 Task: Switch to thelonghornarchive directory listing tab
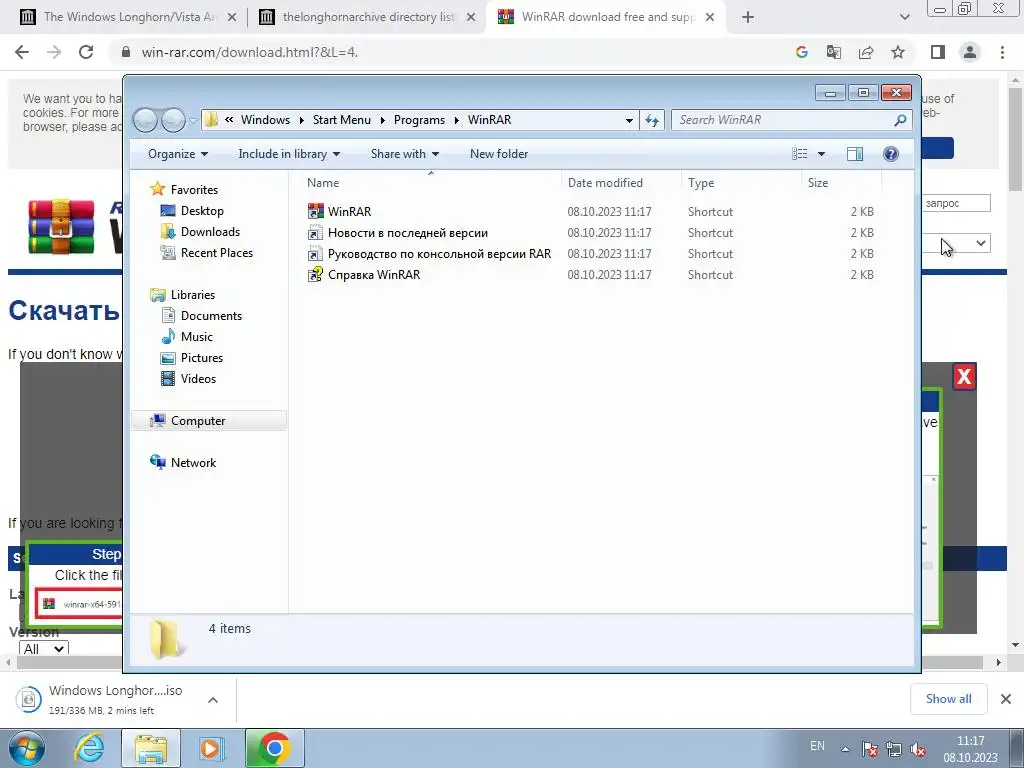coord(368,17)
